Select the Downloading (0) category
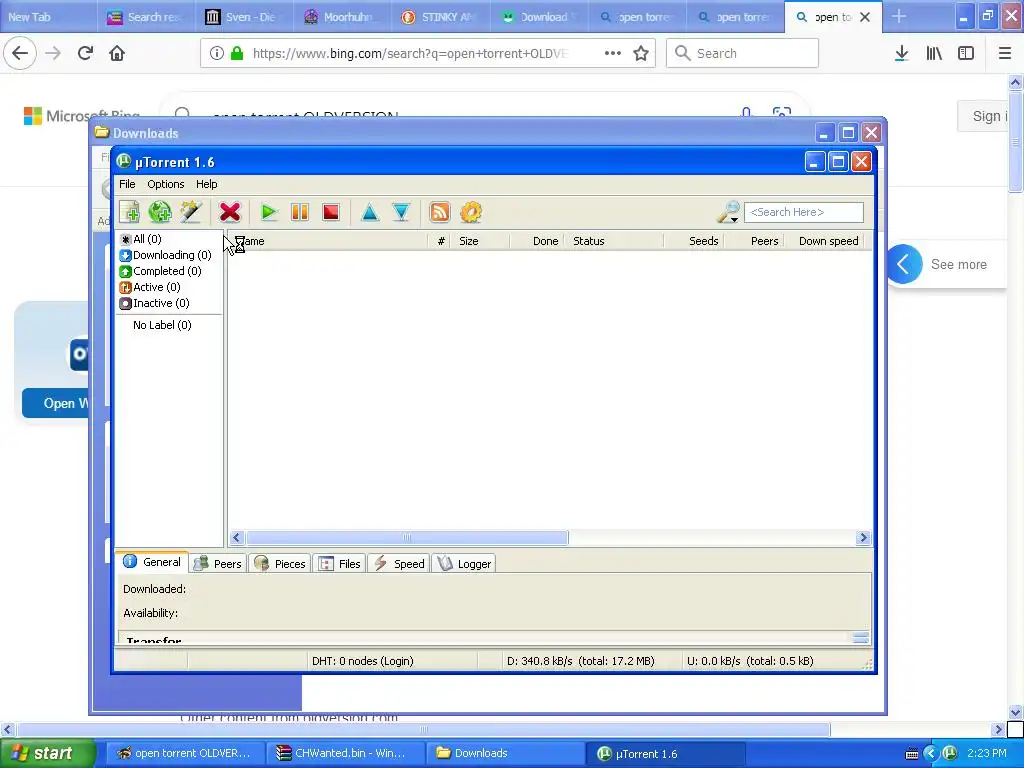 pos(166,255)
